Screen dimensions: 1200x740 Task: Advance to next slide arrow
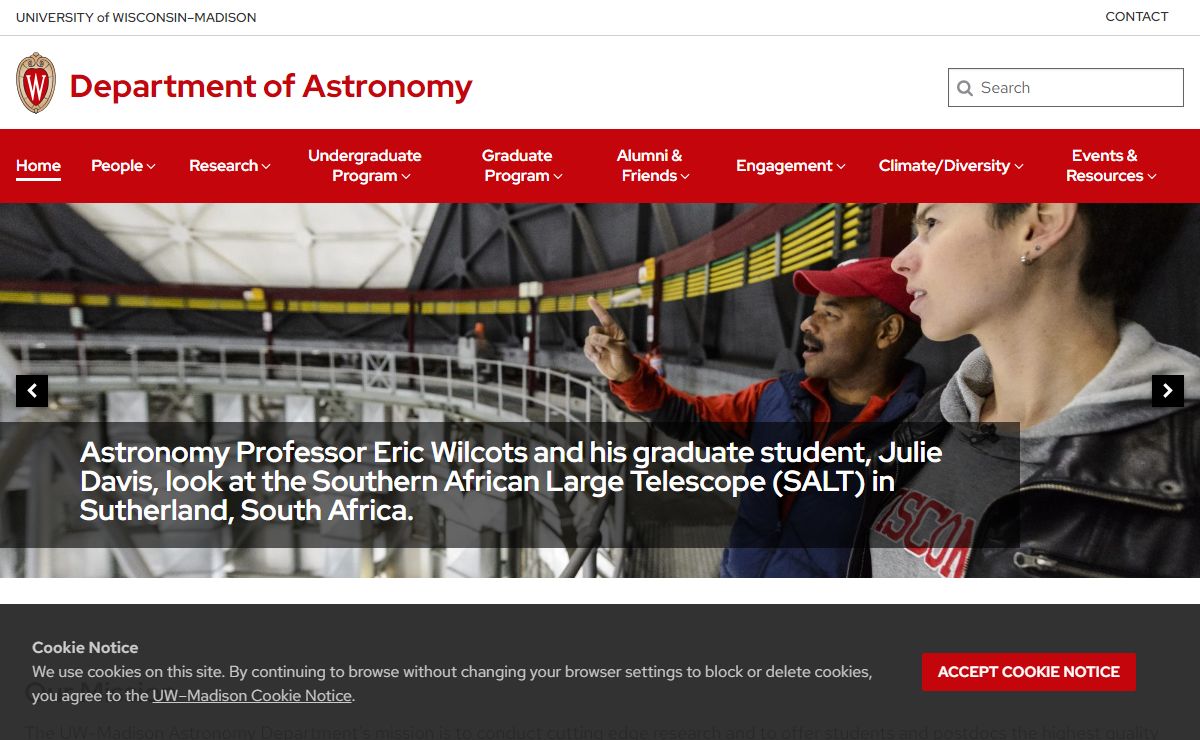1168,391
